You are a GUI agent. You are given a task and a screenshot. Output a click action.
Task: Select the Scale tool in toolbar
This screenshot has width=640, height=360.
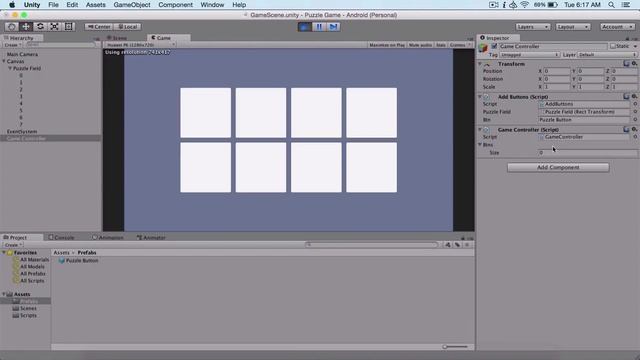tap(54, 27)
